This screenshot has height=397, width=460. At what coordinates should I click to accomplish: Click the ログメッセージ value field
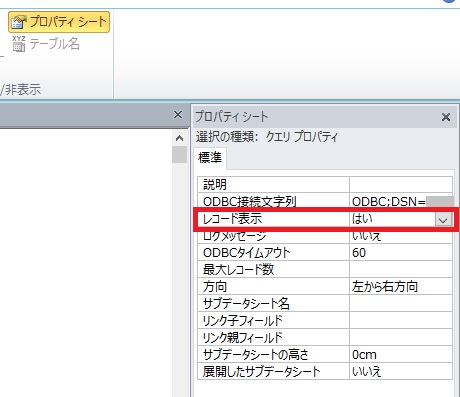click(401, 236)
